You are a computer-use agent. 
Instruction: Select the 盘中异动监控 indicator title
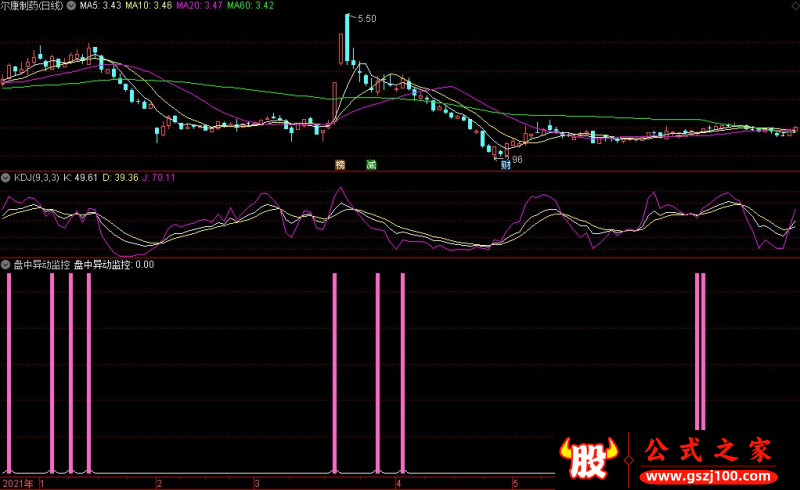41,265
